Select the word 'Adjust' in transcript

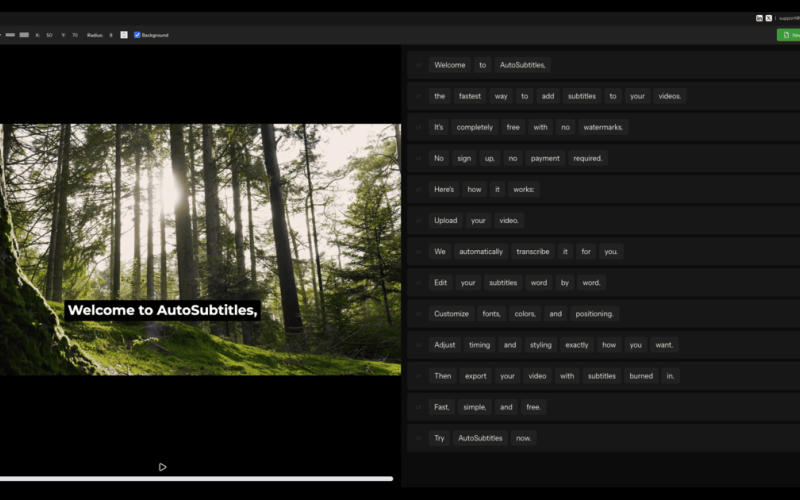point(444,345)
